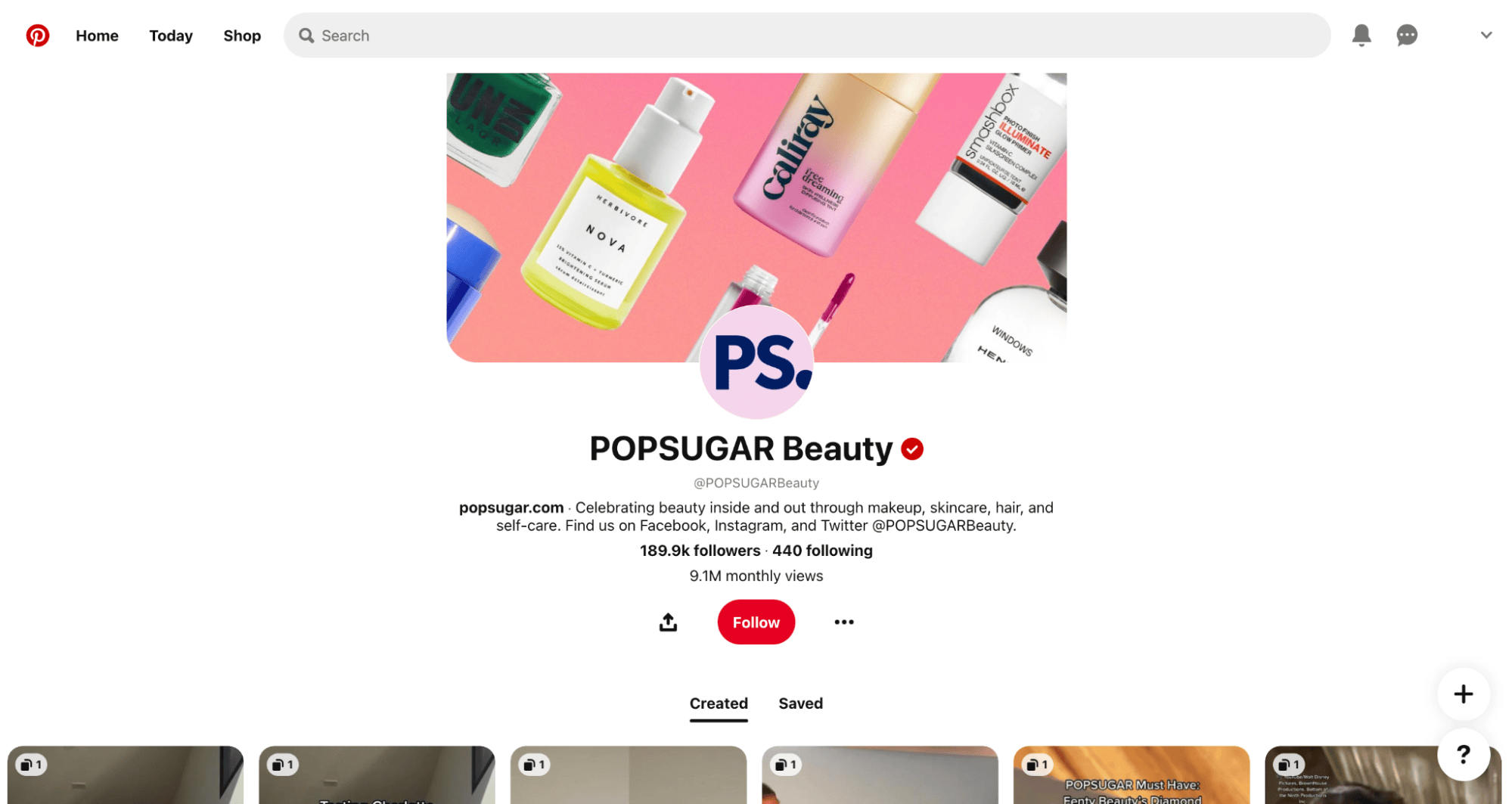Switch to the Saved tab
The width and height of the screenshot is (1512, 804).
[800, 703]
